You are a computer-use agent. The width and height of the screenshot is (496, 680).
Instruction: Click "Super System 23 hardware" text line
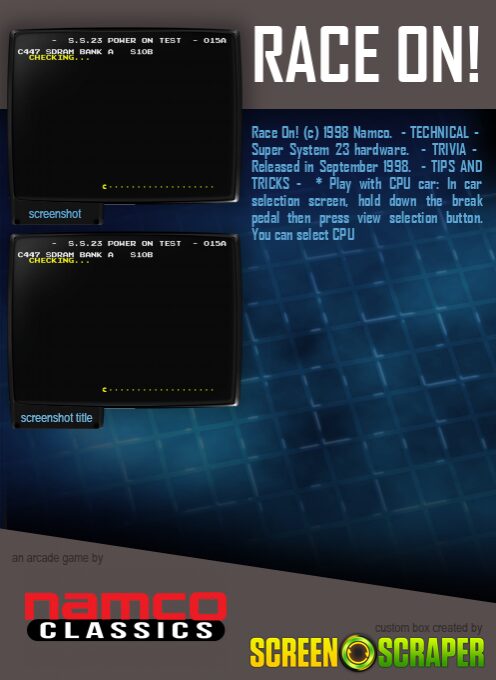pyautogui.click(x=330, y=150)
